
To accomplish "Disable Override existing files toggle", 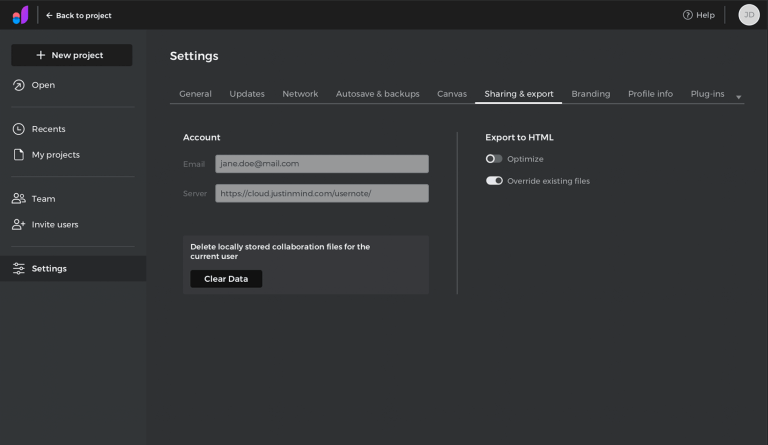I will (494, 181).
